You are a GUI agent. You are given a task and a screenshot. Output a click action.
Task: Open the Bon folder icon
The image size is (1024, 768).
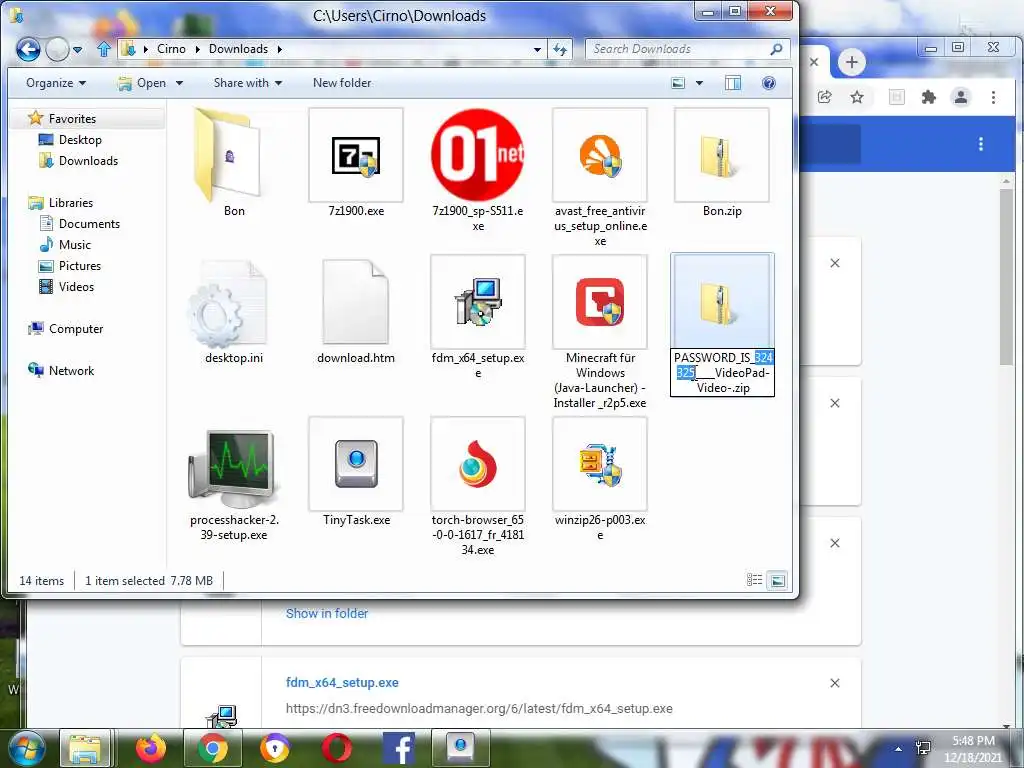coord(229,155)
